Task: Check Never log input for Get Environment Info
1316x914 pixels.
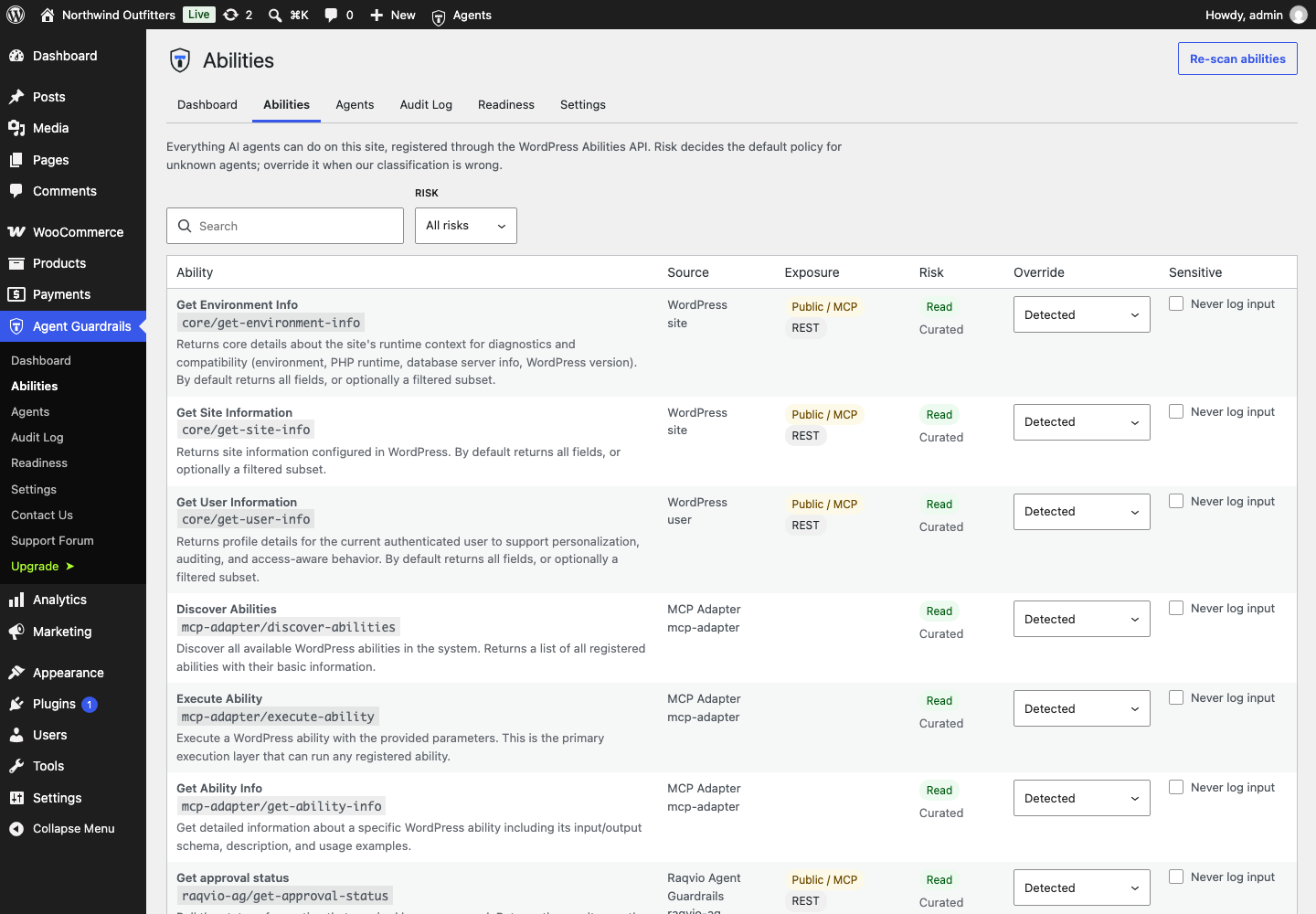Action: [1176, 303]
